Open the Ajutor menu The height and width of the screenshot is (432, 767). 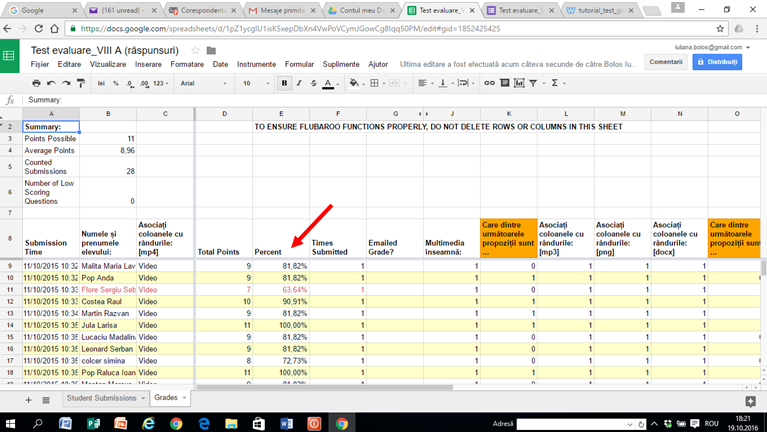click(378, 64)
